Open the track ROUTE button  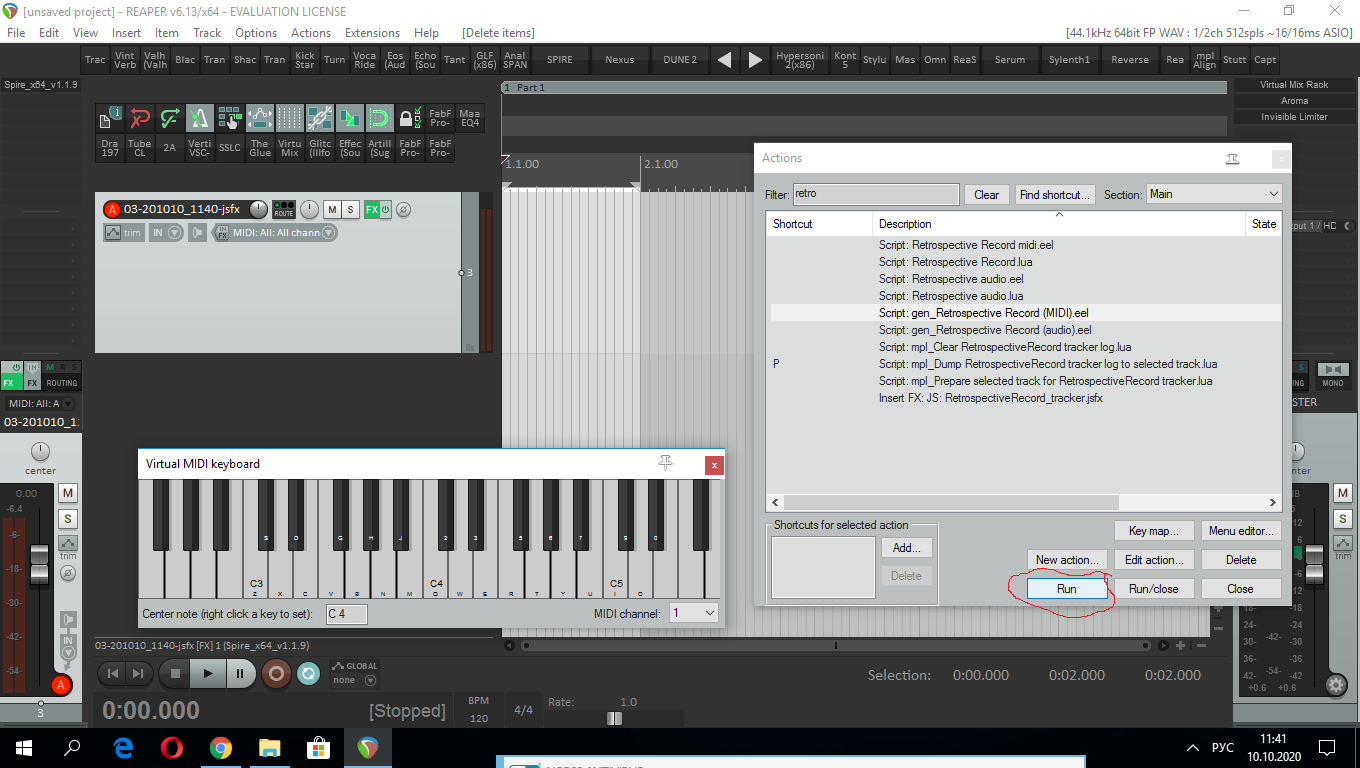point(284,209)
